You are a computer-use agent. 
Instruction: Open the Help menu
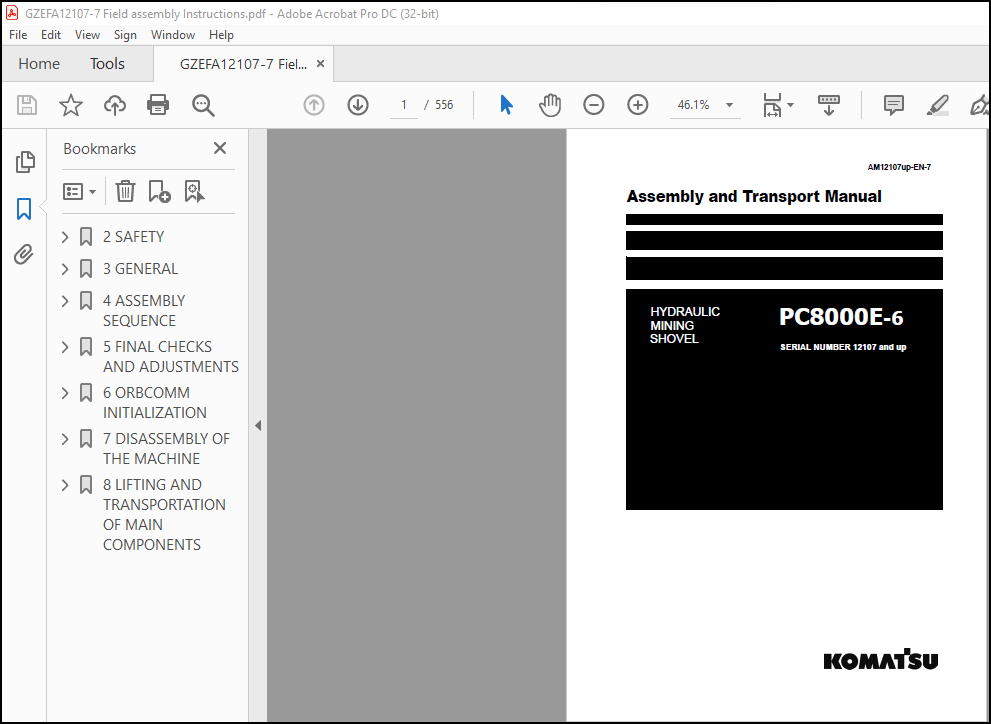tap(221, 35)
